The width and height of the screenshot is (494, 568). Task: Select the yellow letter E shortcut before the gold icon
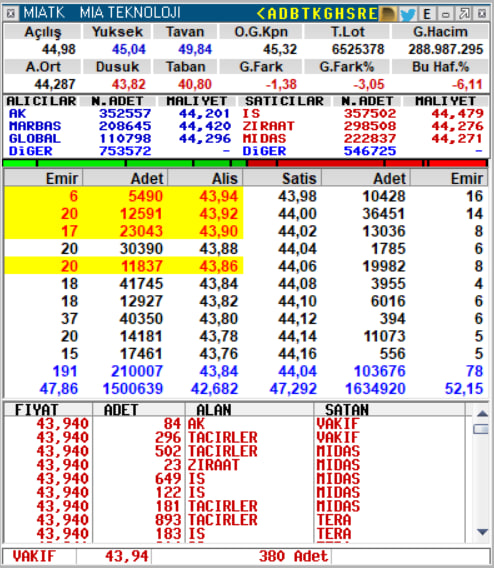[372, 14]
